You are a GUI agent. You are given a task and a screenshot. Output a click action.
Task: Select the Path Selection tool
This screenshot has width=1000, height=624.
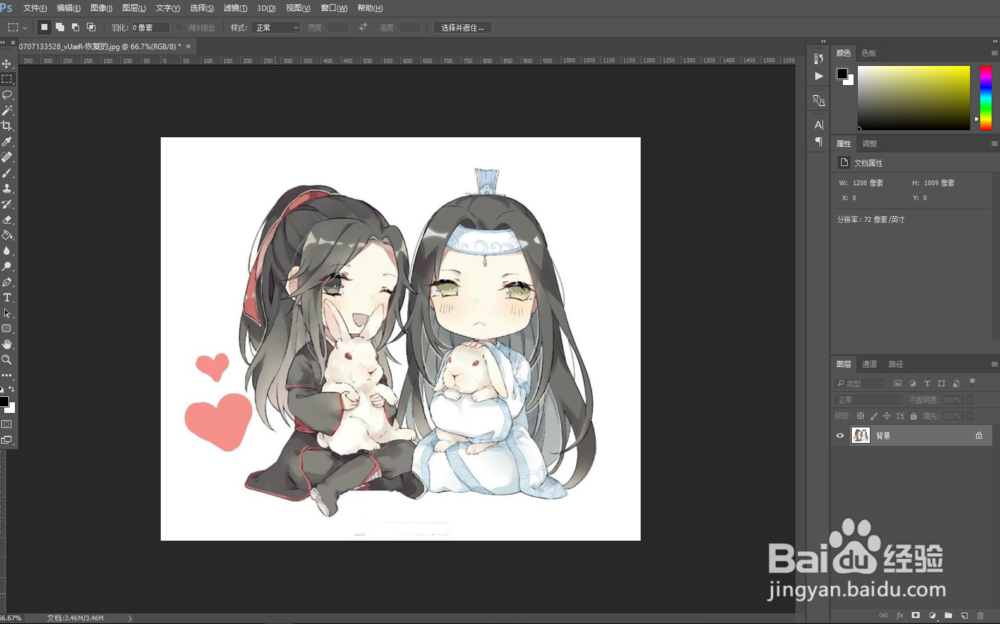click(x=7, y=313)
